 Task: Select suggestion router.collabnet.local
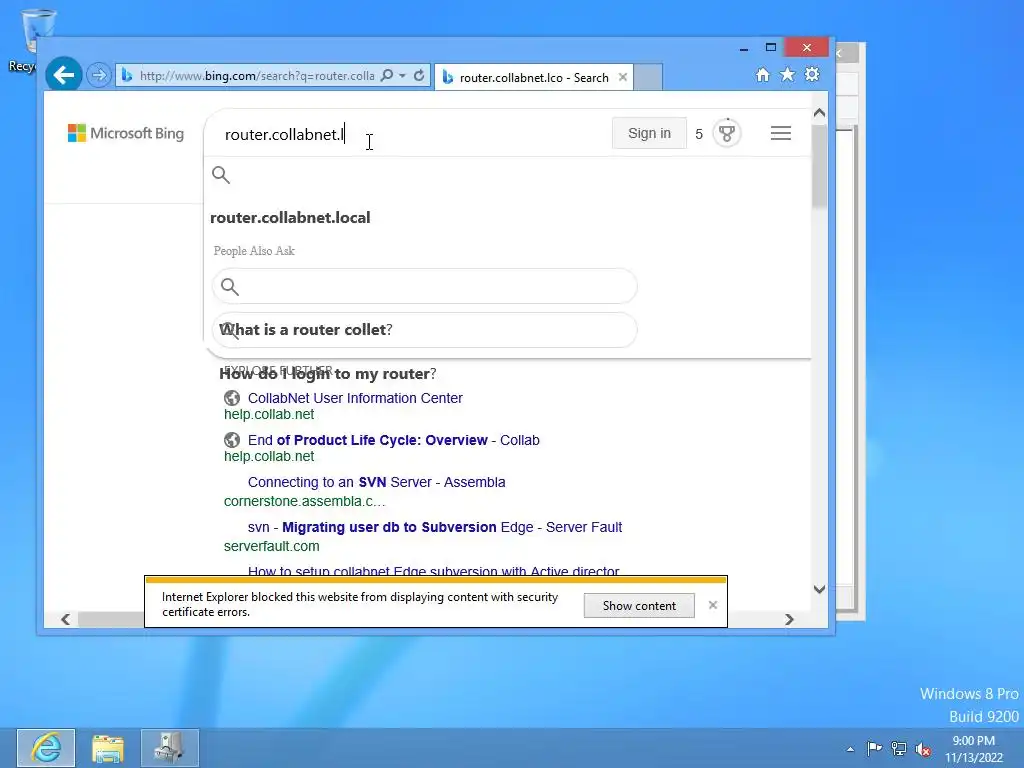pos(290,217)
